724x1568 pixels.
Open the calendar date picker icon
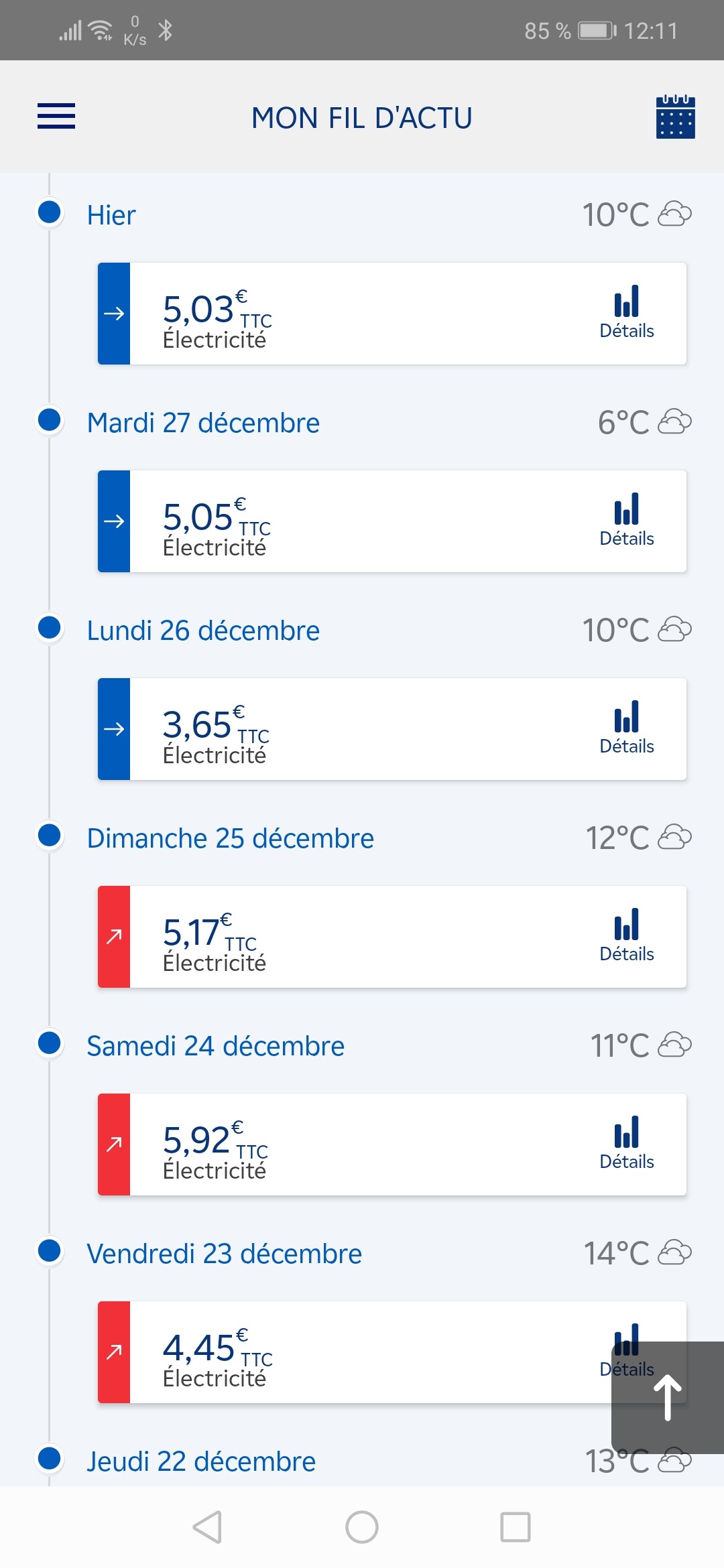pos(675,117)
